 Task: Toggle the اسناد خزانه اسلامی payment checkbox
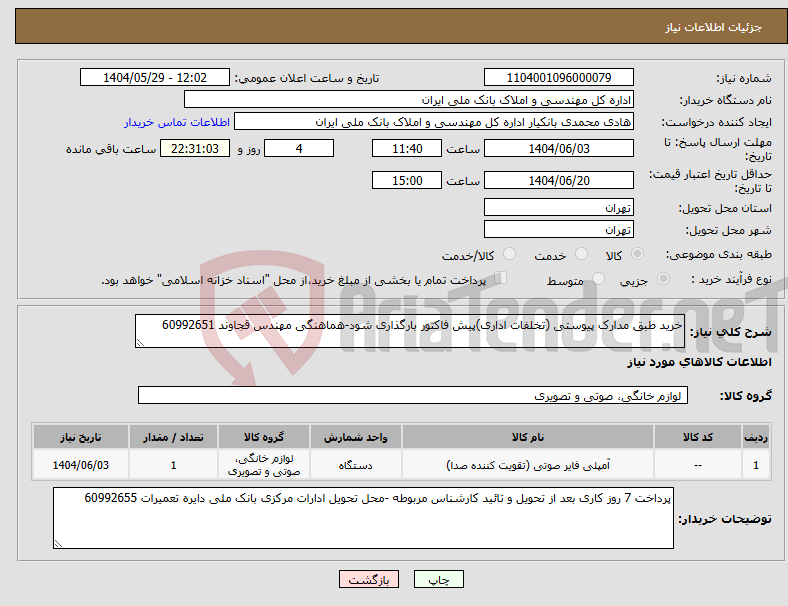pyautogui.click(x=500, y=278)
